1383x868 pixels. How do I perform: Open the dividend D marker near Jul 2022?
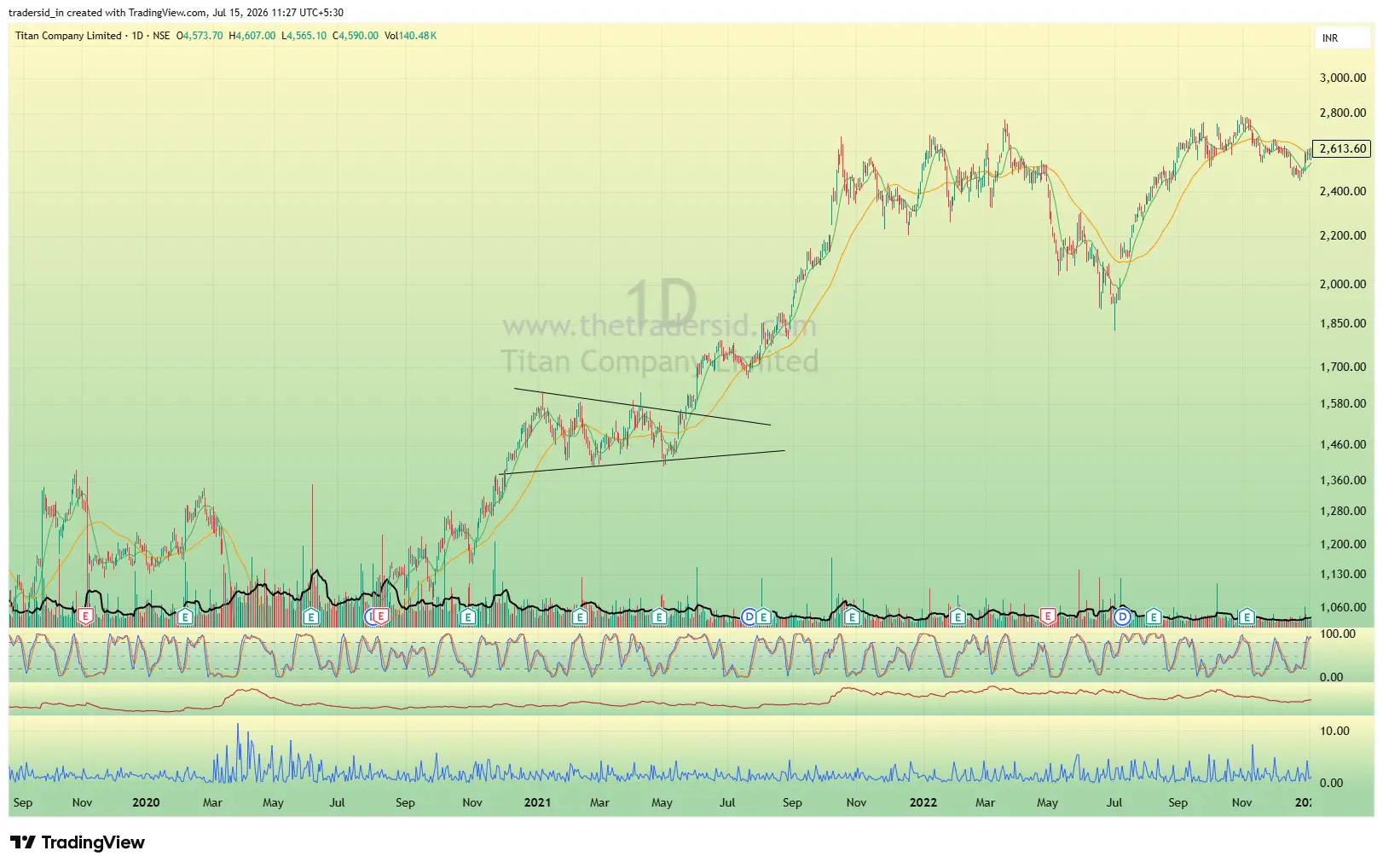click(1123, 616)
